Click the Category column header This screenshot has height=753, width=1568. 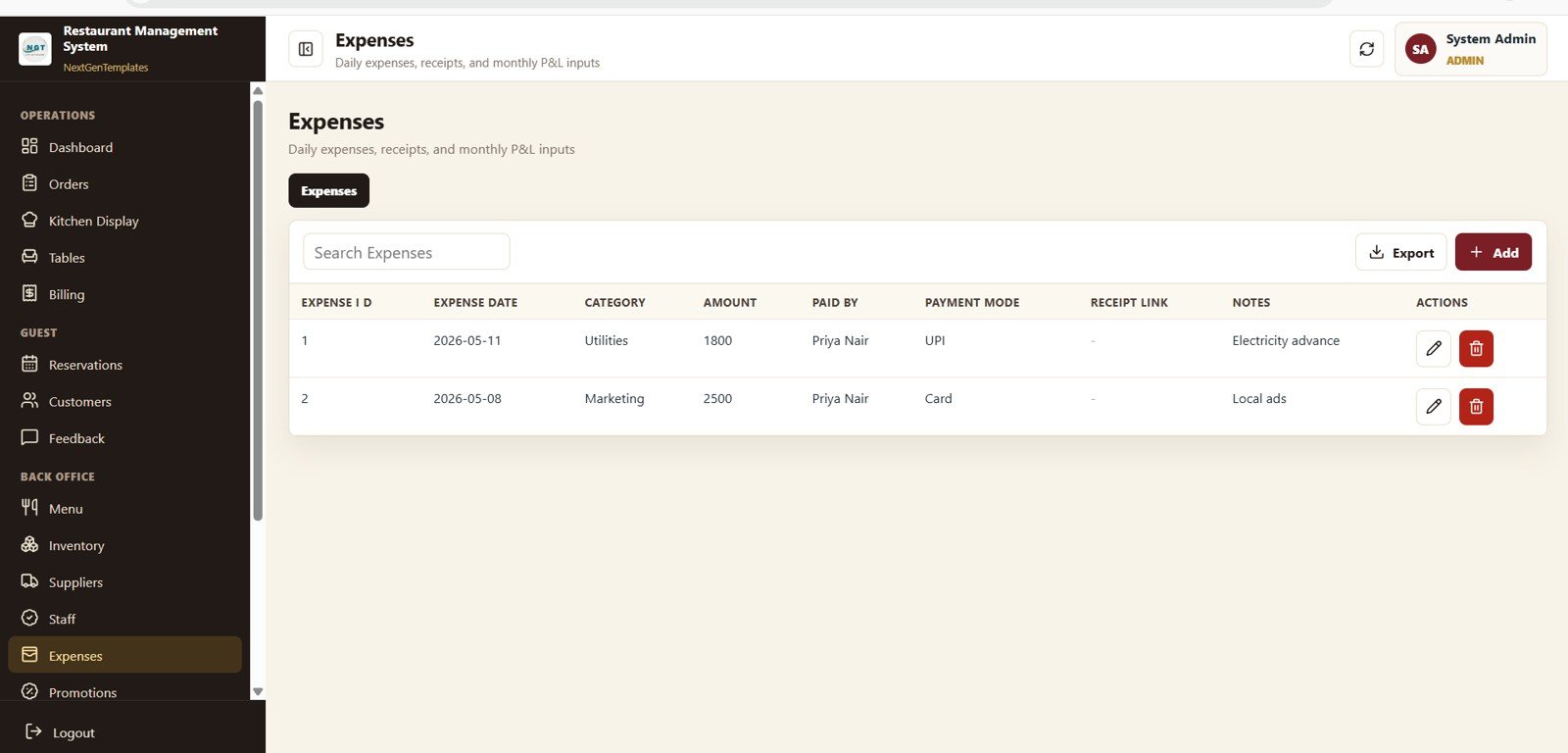click(614, 302)
